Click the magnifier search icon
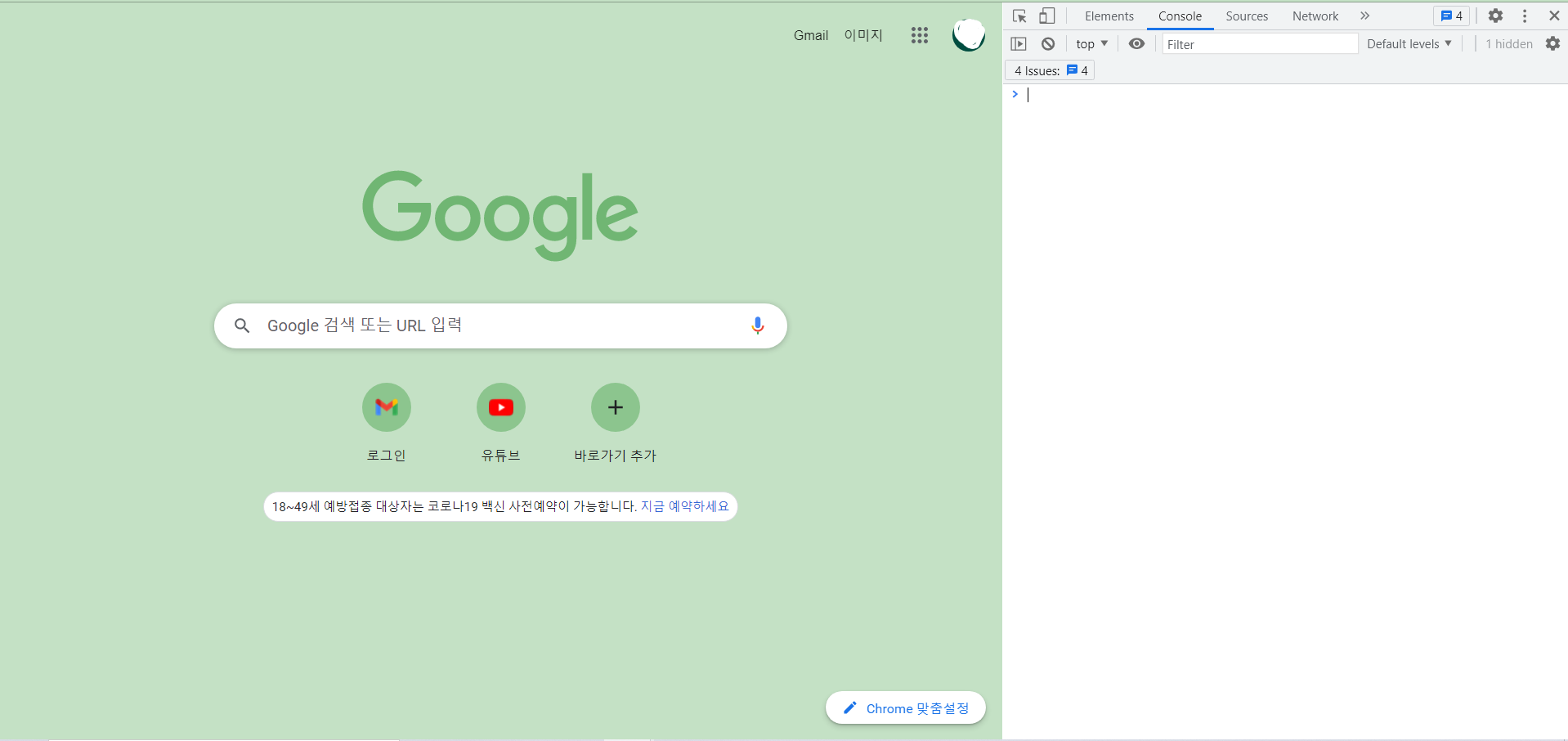 242,326
